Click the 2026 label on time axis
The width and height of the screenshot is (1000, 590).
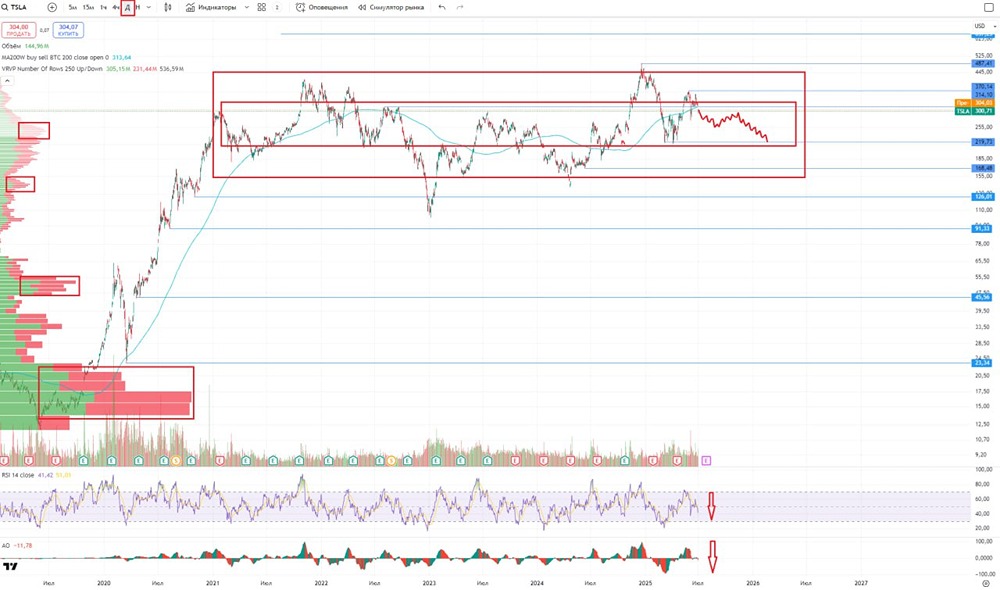(753, 583)
